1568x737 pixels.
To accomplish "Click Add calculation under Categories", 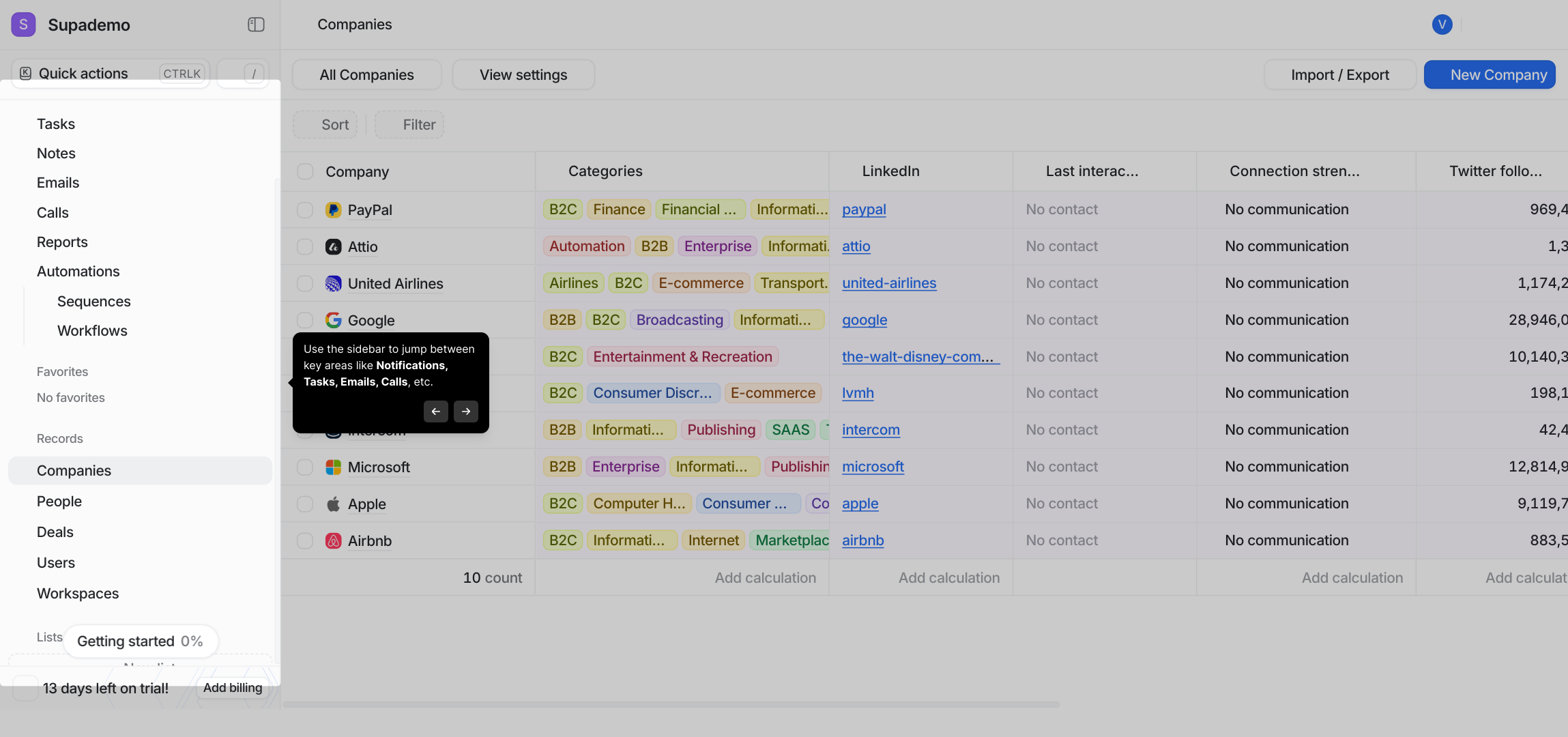I will (765, 578).
